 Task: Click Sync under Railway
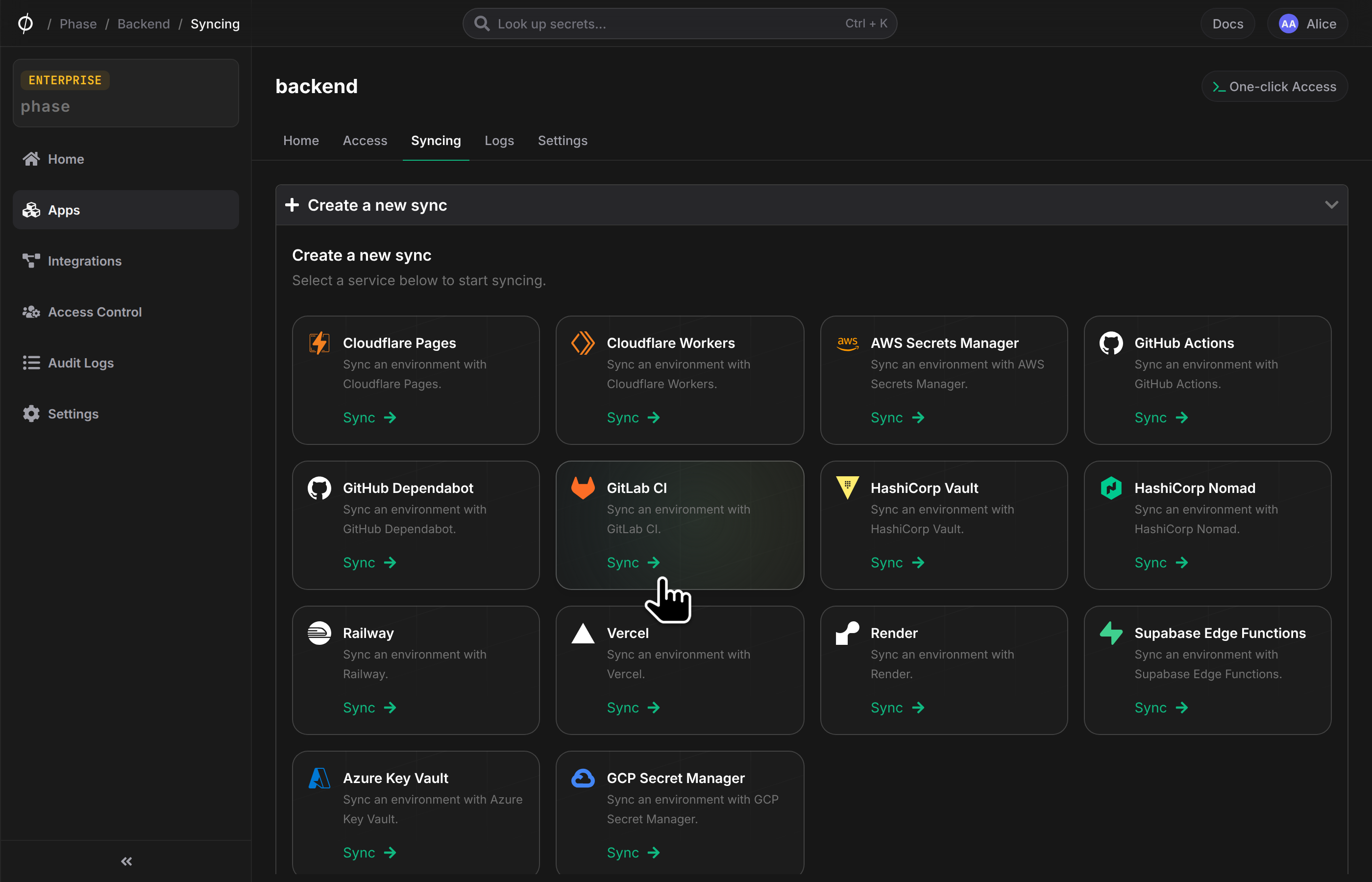click(369, 708)
